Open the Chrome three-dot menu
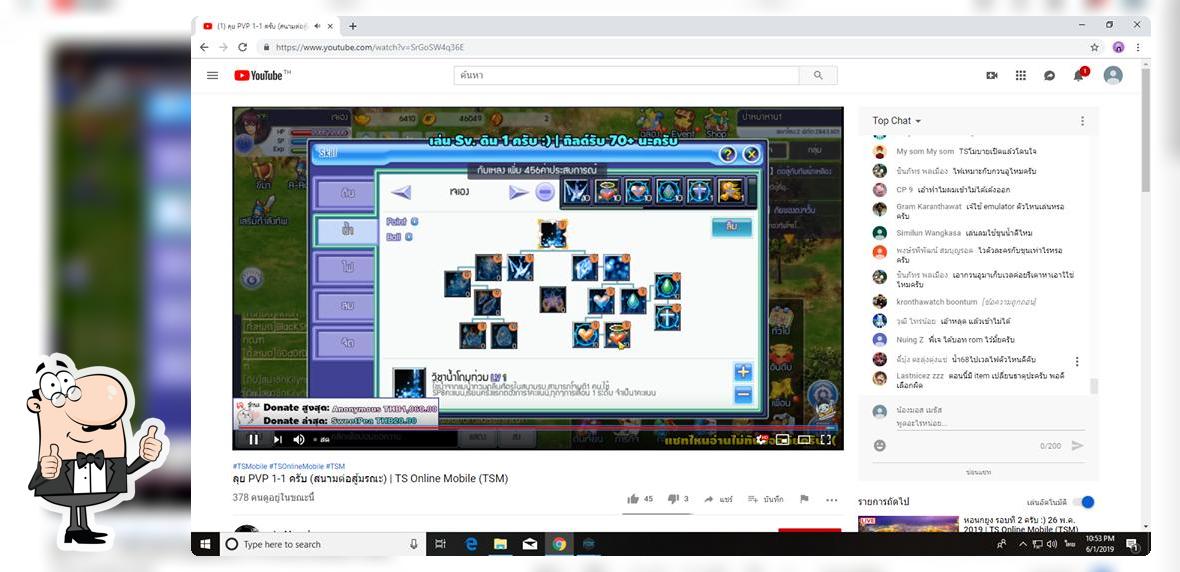The height and width of the screenshot is (572, 1180). pyautogui.click(x=1138, y=47)
